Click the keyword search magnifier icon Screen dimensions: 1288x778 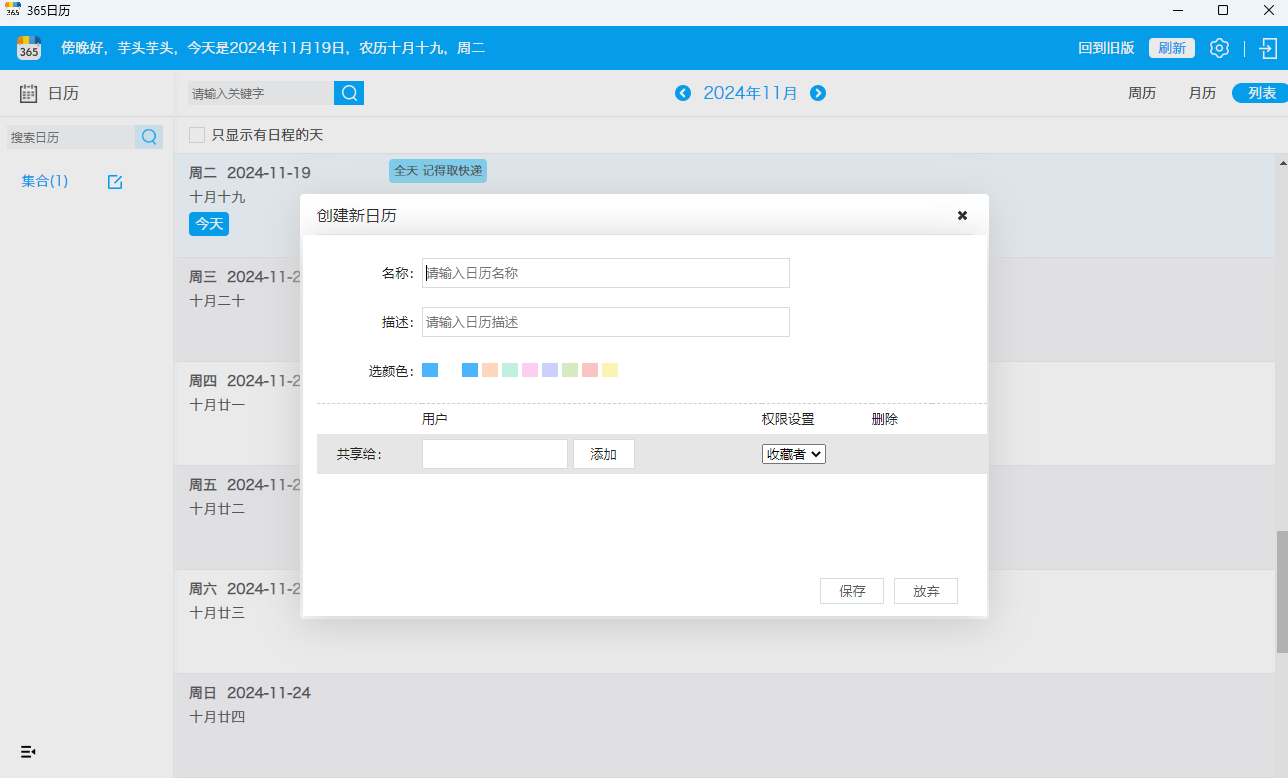pos(349,93)
